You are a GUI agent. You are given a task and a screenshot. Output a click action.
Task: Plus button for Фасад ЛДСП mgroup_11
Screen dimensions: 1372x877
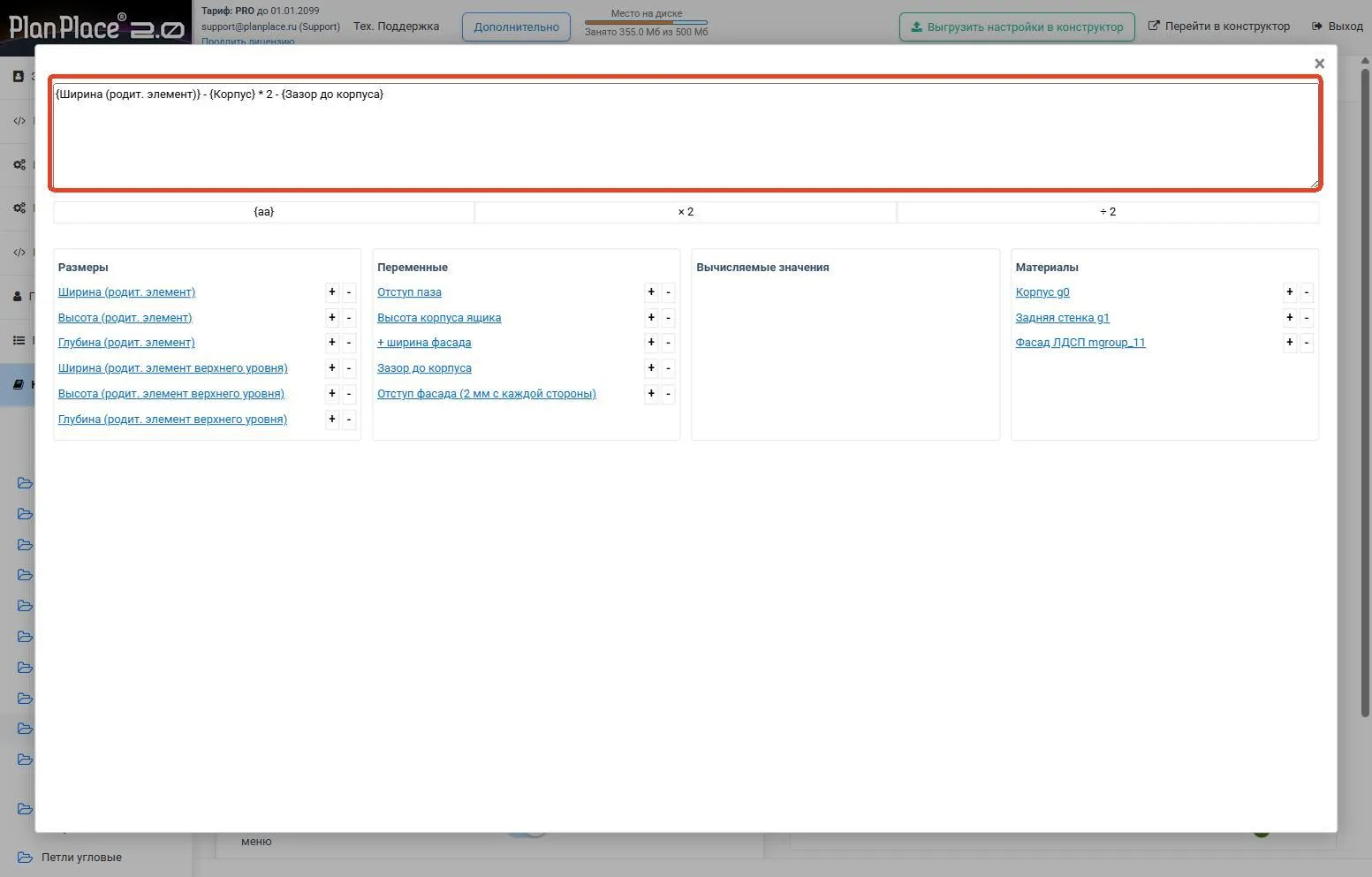1290,343
